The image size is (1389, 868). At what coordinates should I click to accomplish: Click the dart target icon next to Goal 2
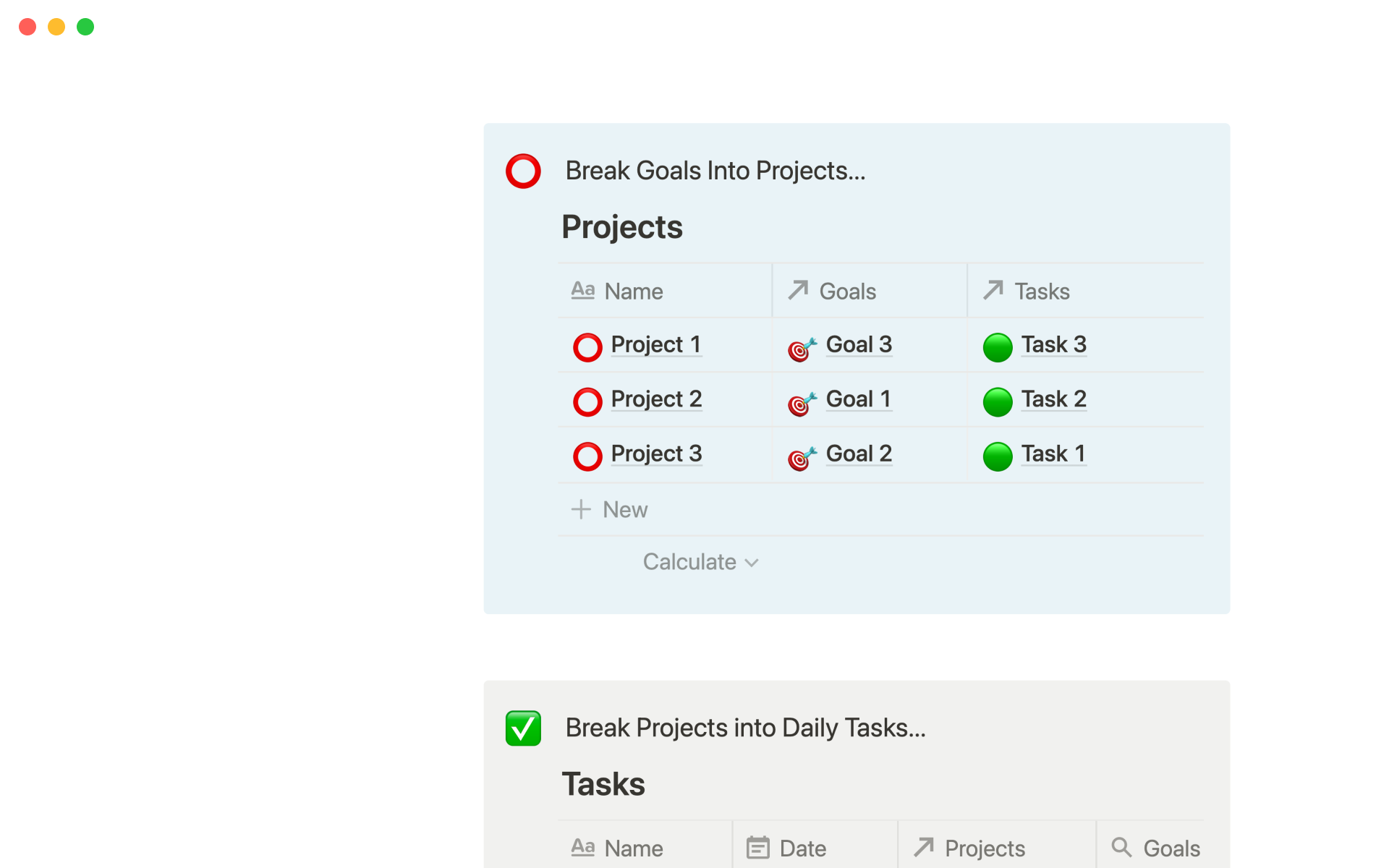[802, 457]
